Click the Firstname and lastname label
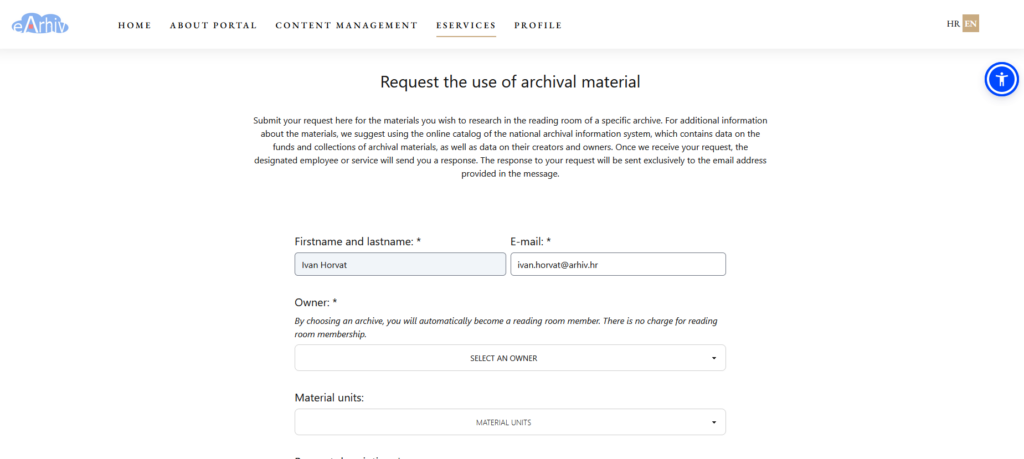 358,242
